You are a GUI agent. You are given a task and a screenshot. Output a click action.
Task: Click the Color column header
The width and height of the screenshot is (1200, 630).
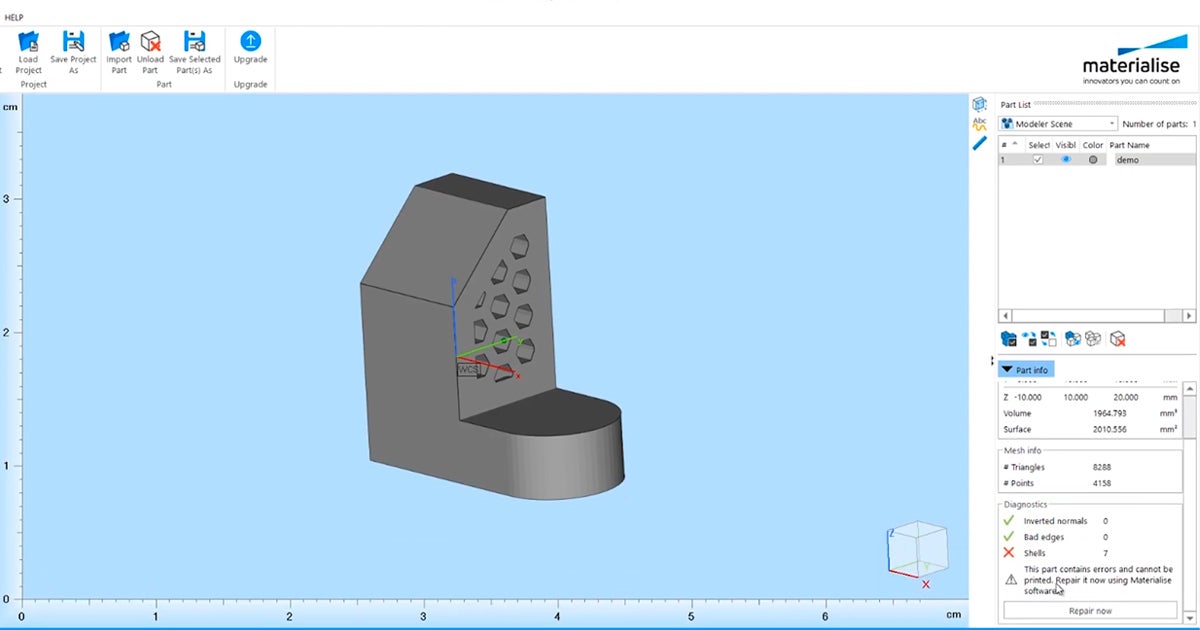[1092, 145]
